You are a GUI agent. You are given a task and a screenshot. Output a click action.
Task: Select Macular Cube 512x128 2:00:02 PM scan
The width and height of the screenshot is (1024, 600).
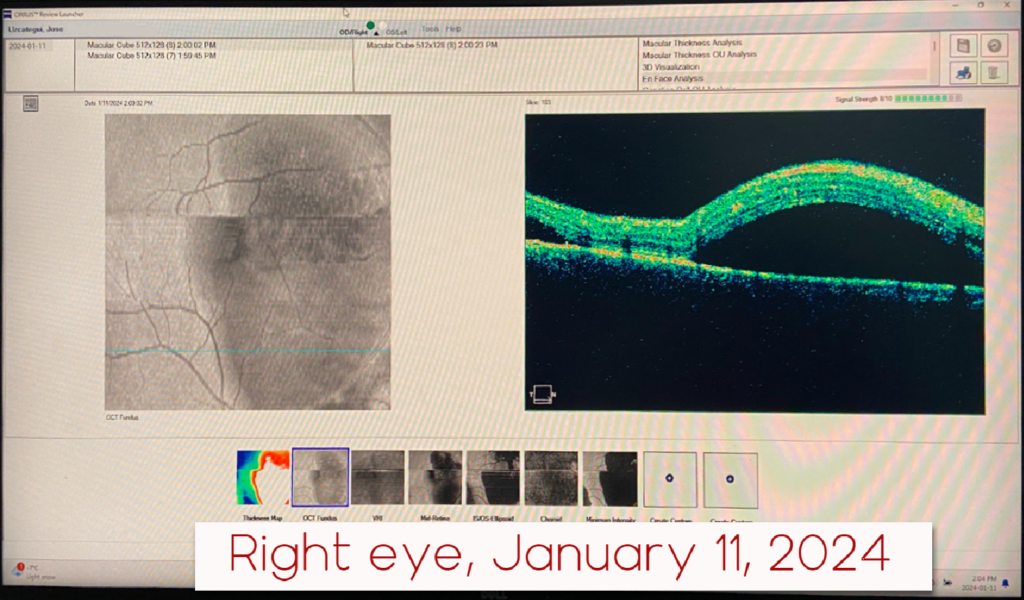(x=152, y=45)
